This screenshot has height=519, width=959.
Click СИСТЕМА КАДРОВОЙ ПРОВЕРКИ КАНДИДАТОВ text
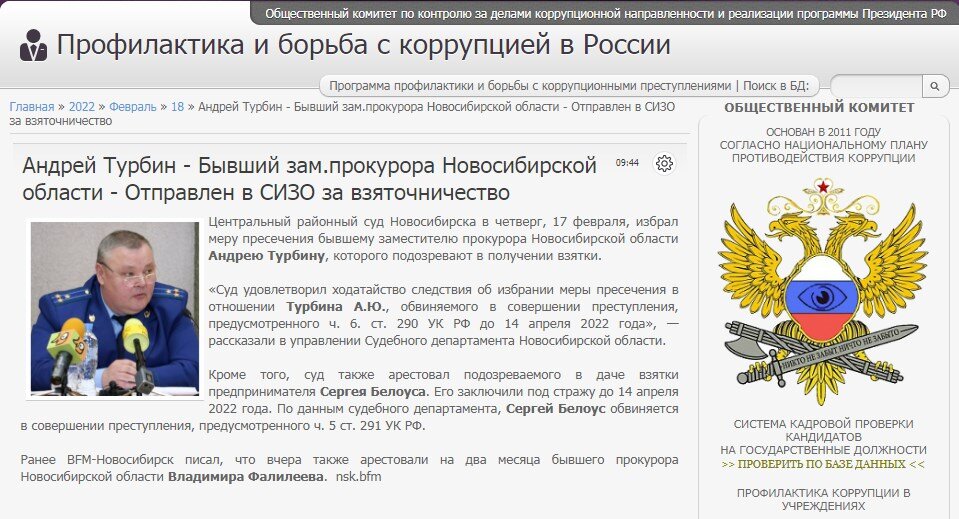[x=823, y=430]
